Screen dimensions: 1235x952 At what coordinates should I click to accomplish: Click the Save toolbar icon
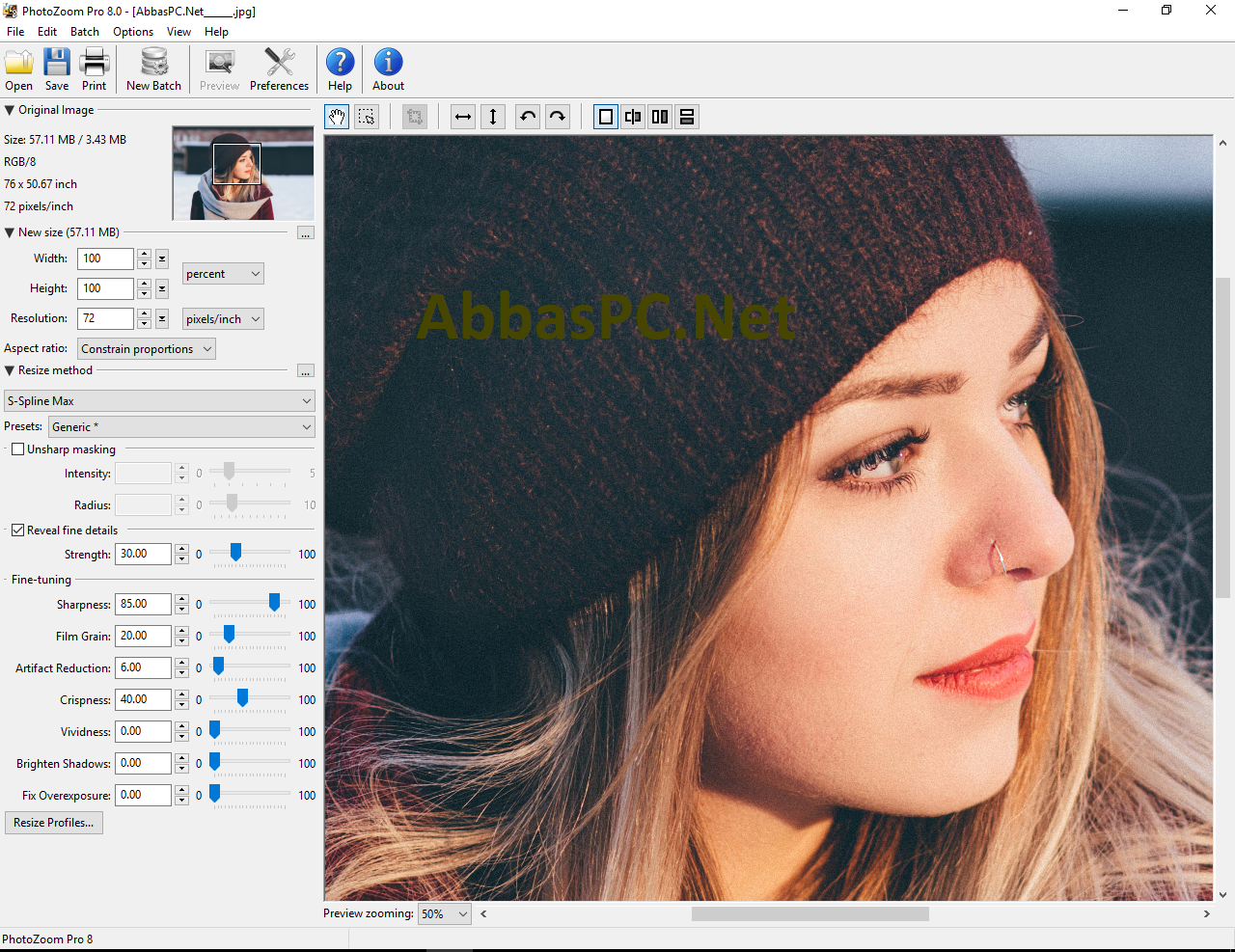[x=57, y=69]
